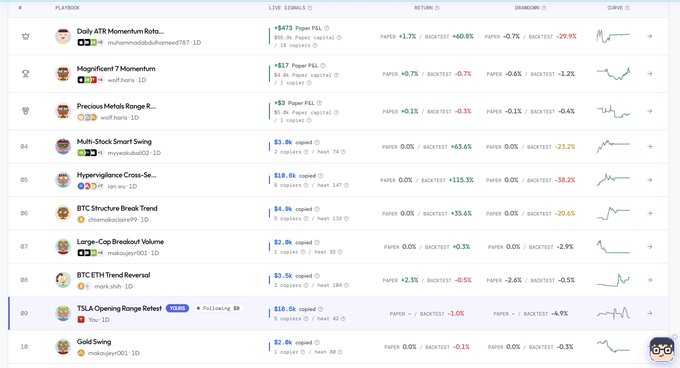Click the help icon next to $16.5k copied
Screen dimensions: 680x368
(x=320, y=309)
